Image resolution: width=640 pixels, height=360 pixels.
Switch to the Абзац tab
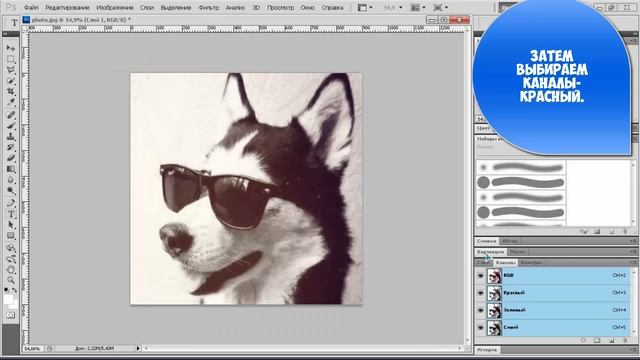(509, 241)
